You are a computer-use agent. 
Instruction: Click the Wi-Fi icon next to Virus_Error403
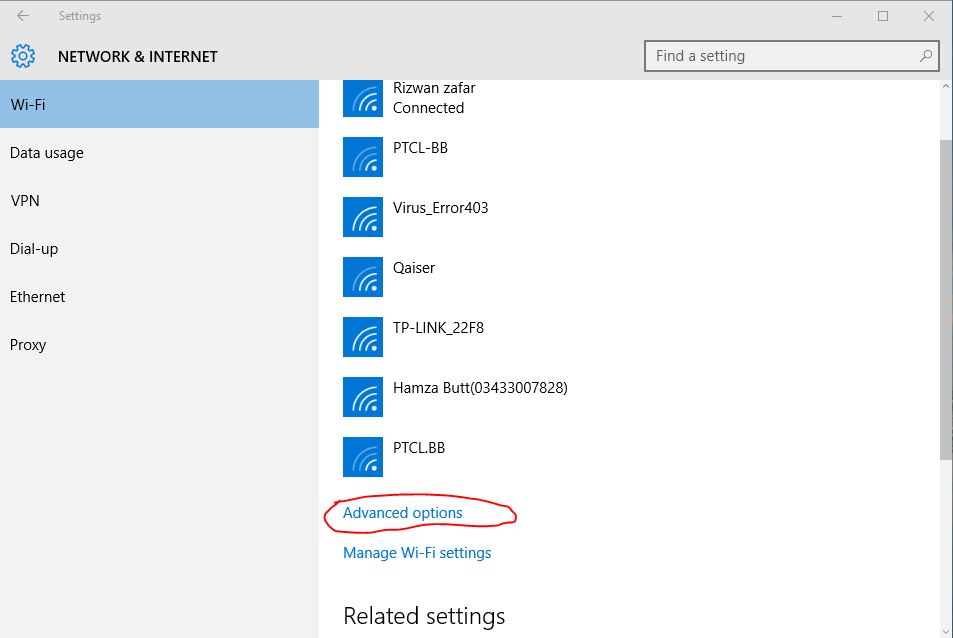point(363,217)
